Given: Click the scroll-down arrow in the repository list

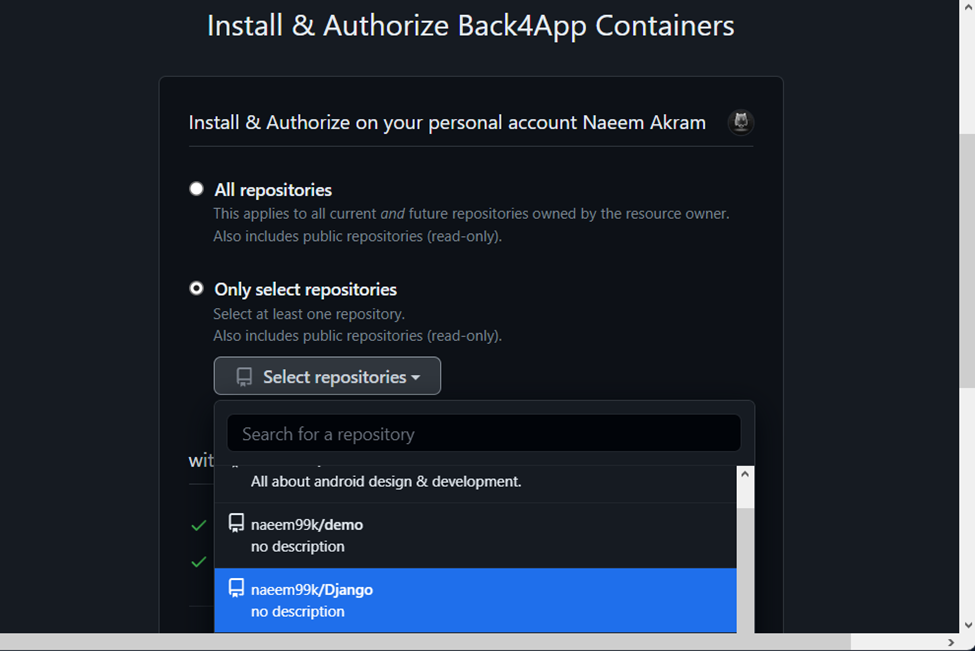Looking at the screenshot, I should (x=744, y=627).
